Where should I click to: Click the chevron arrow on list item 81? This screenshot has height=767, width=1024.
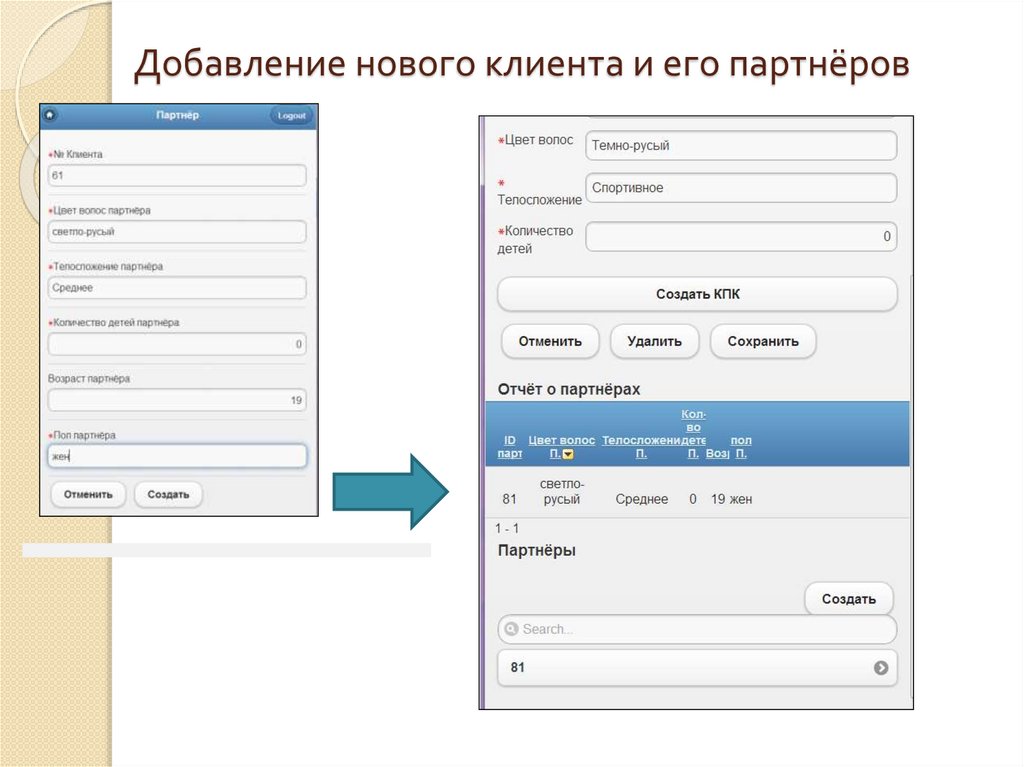click(x=881, y=667)
